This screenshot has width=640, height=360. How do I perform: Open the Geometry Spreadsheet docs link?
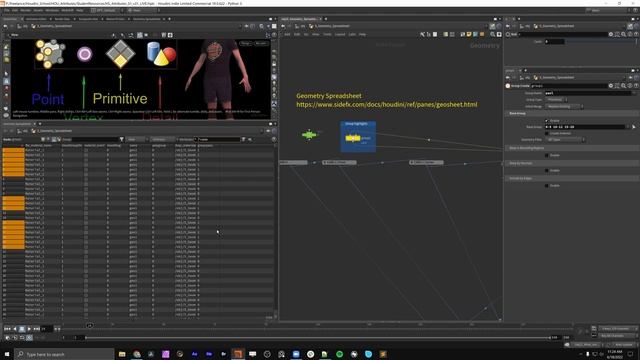point(387,104)
